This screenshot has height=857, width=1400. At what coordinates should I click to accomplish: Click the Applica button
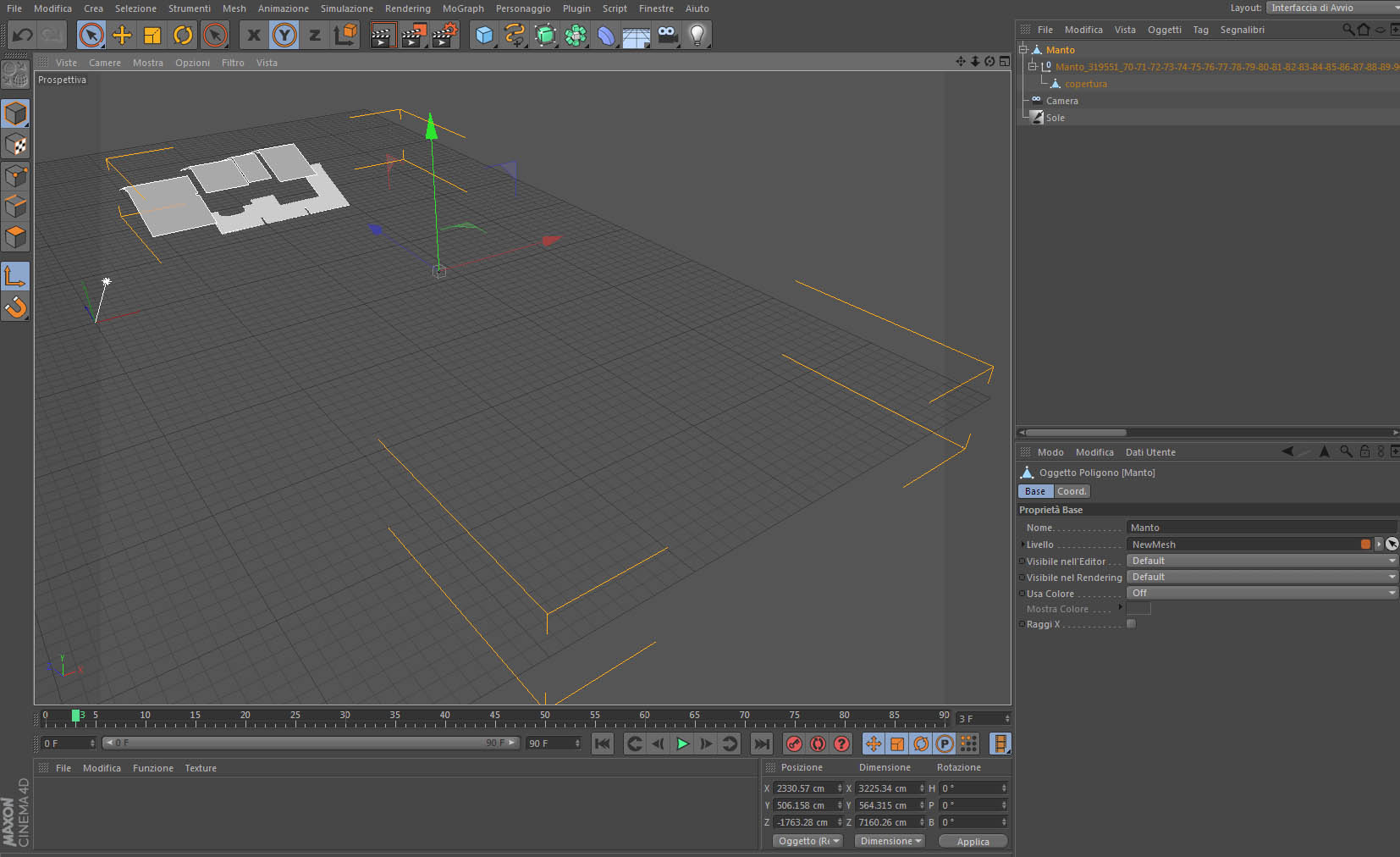pyautogui.click(x=973, y=841)
